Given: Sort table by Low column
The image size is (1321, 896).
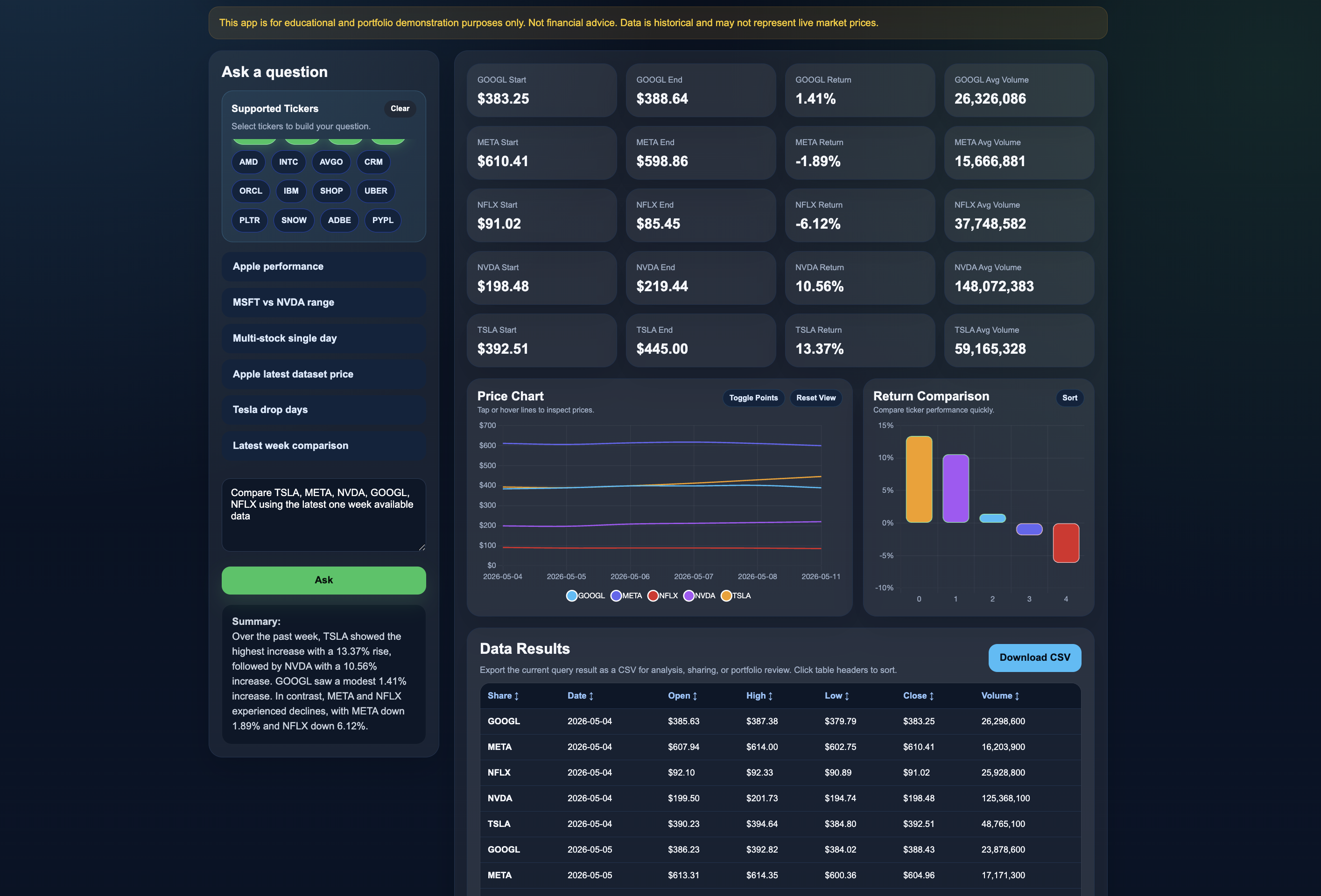Looking at the screenshot, I should click(836, 695).
